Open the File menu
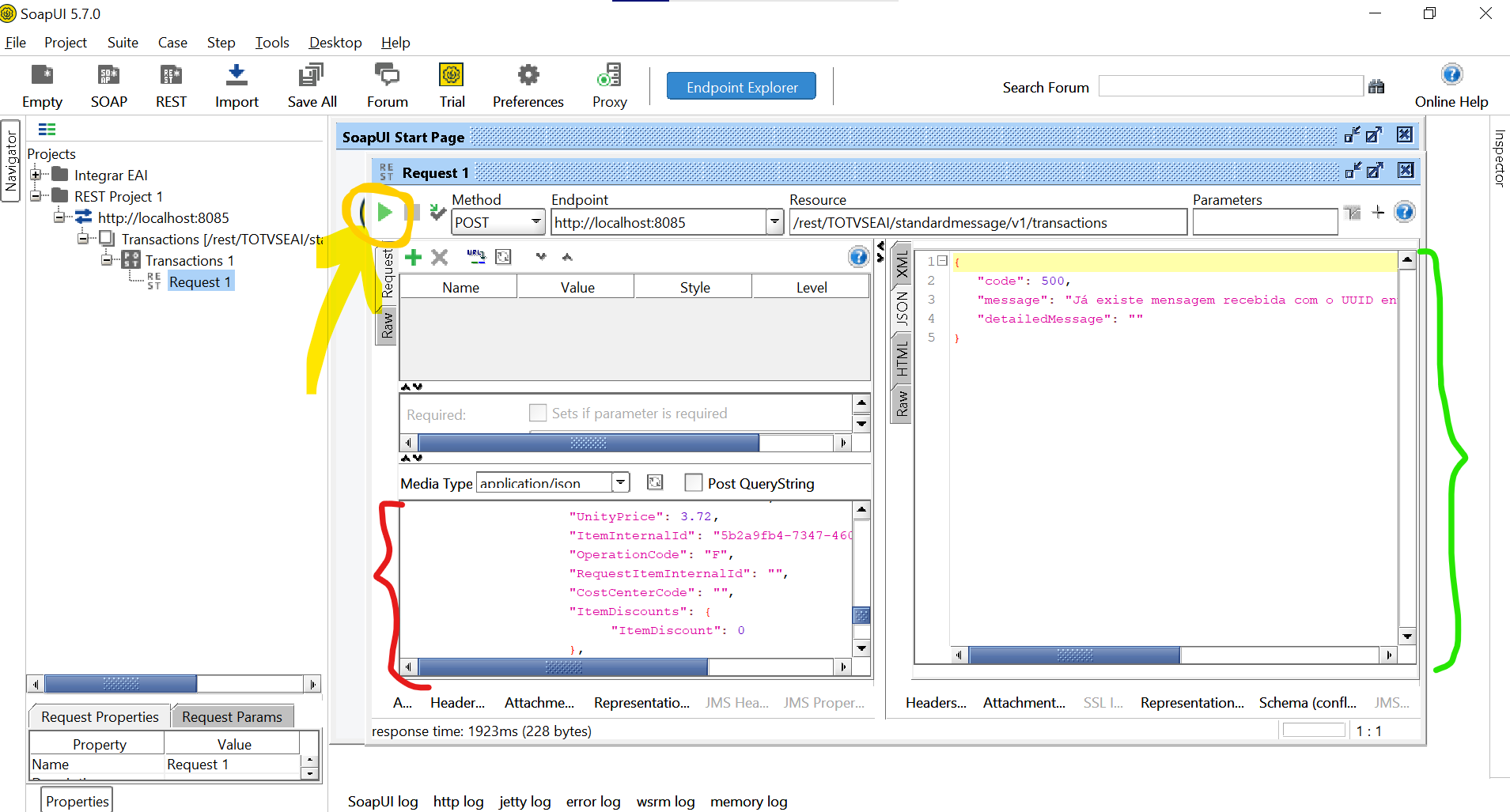The image size is (1510, 812). [x=15, y=43]
